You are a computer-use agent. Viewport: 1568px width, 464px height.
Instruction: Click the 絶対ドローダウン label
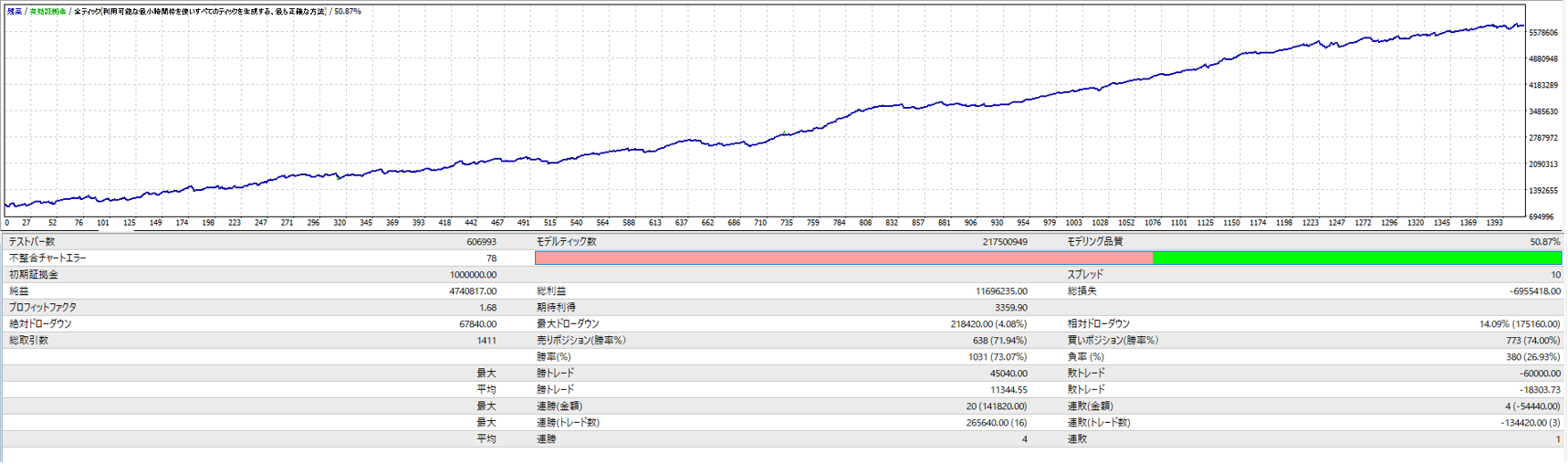click(x=40, y=324)
